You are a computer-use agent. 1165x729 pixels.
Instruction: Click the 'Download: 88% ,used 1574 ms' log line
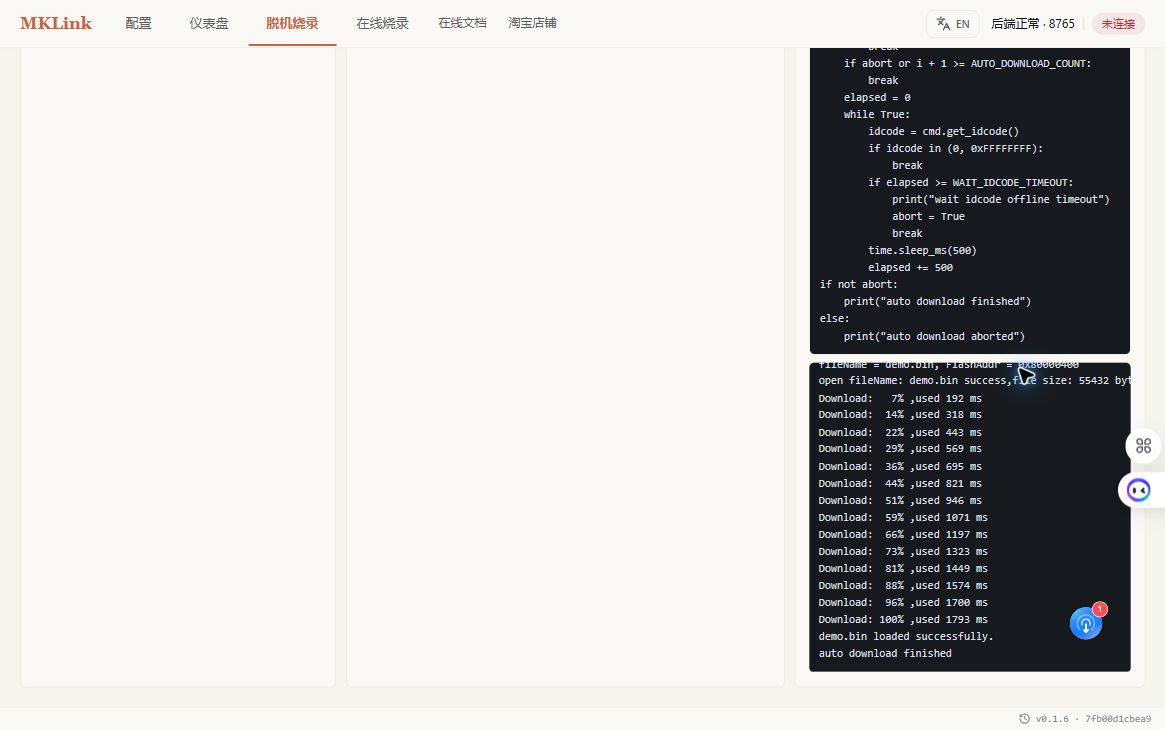coord(903,586)
